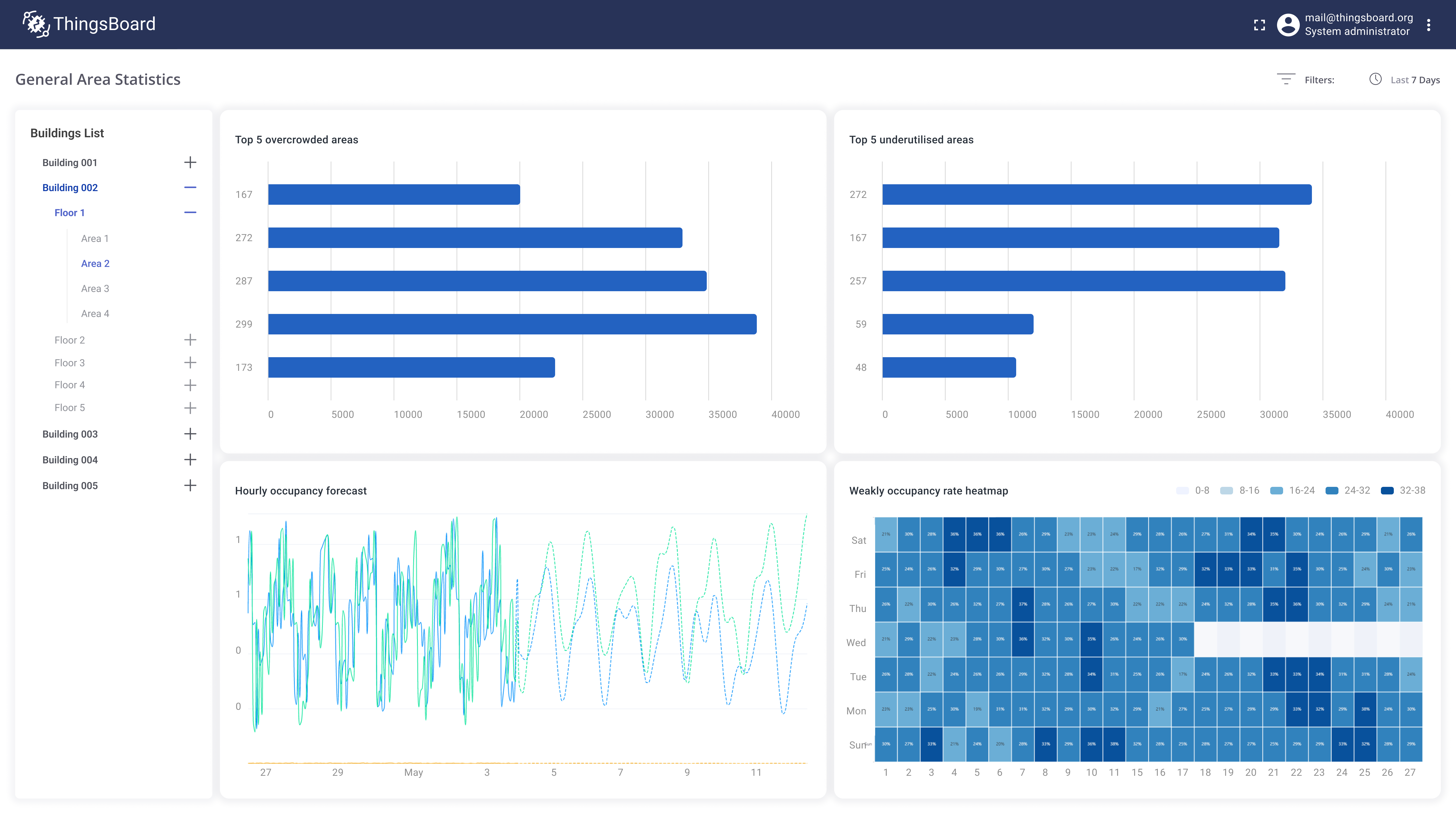Toggle the 16-24 occupancy legend range

[x=1276, y=491]
